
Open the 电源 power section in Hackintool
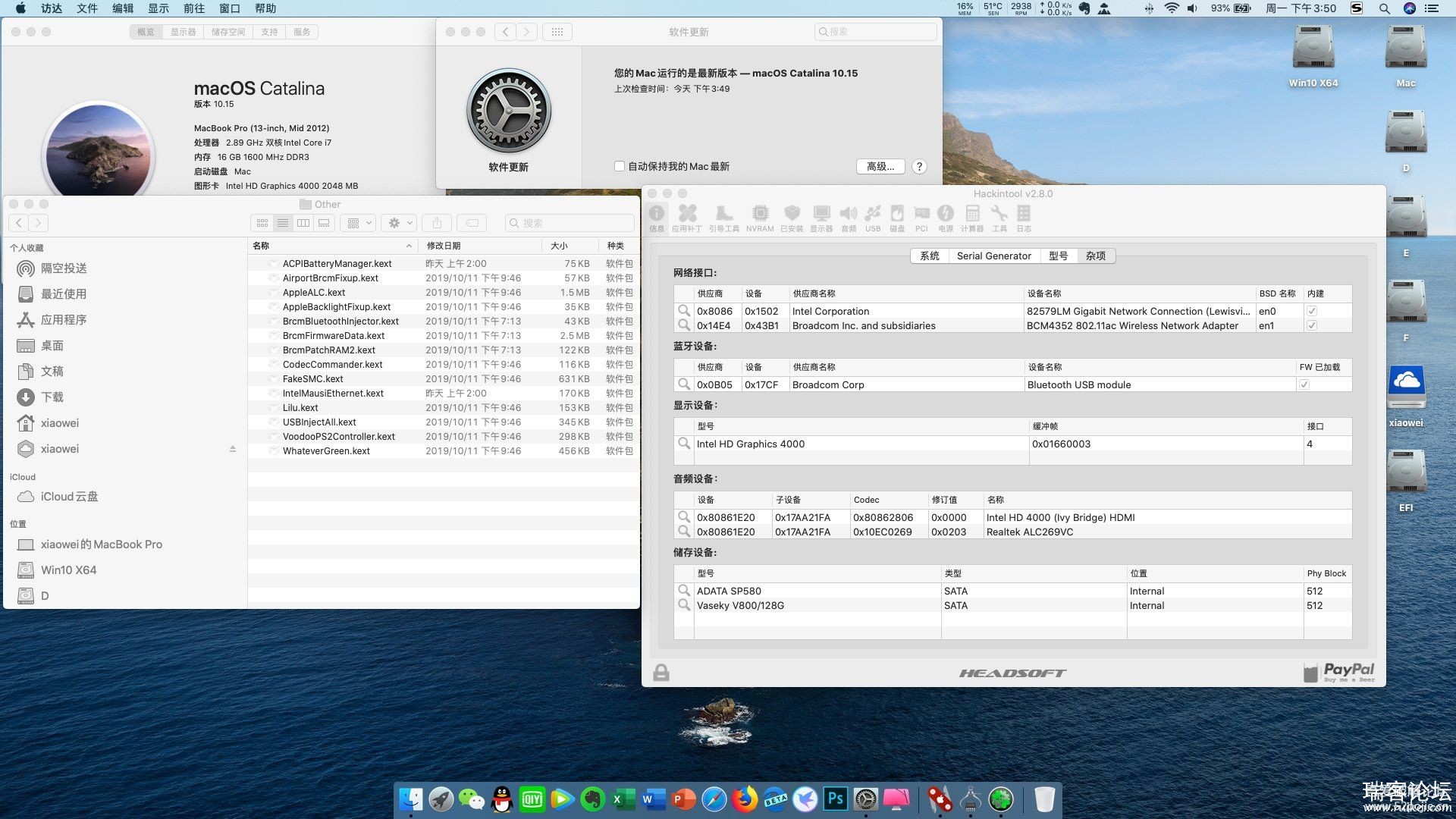pyautogui.click(x=946, y=218)
